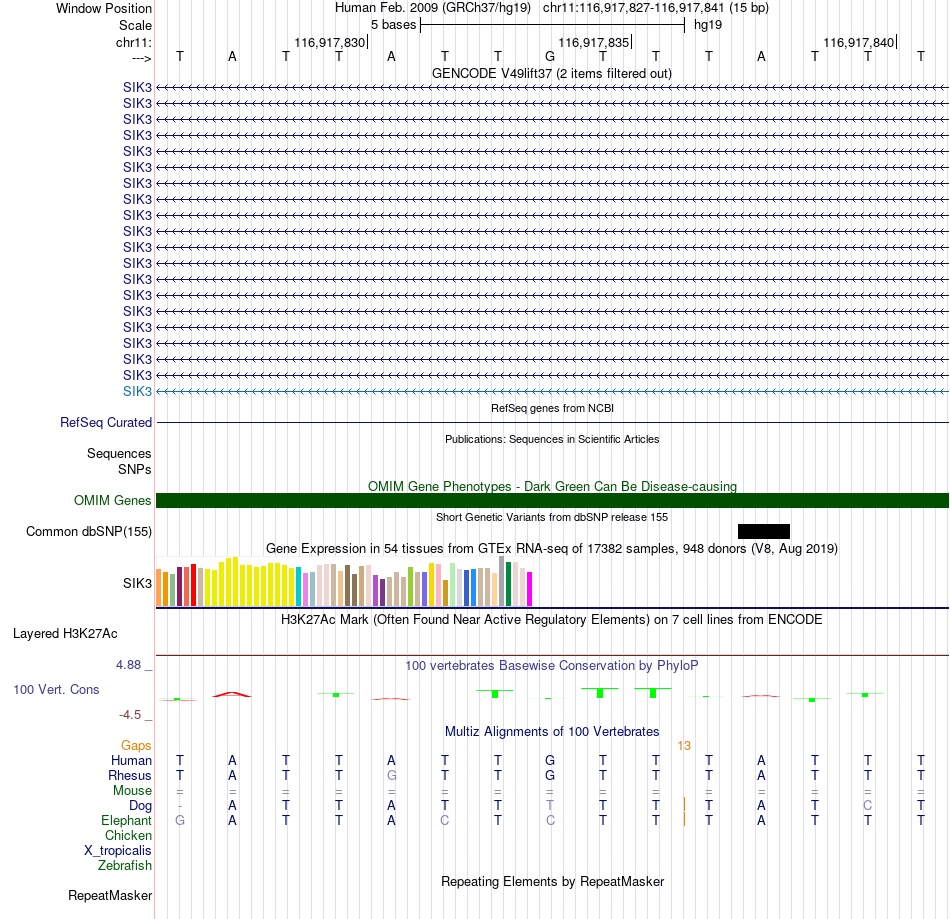Screen dimensions: 950x919
Task: Click the 116,917,840 coordinate marker
Action: click(859, 42)
